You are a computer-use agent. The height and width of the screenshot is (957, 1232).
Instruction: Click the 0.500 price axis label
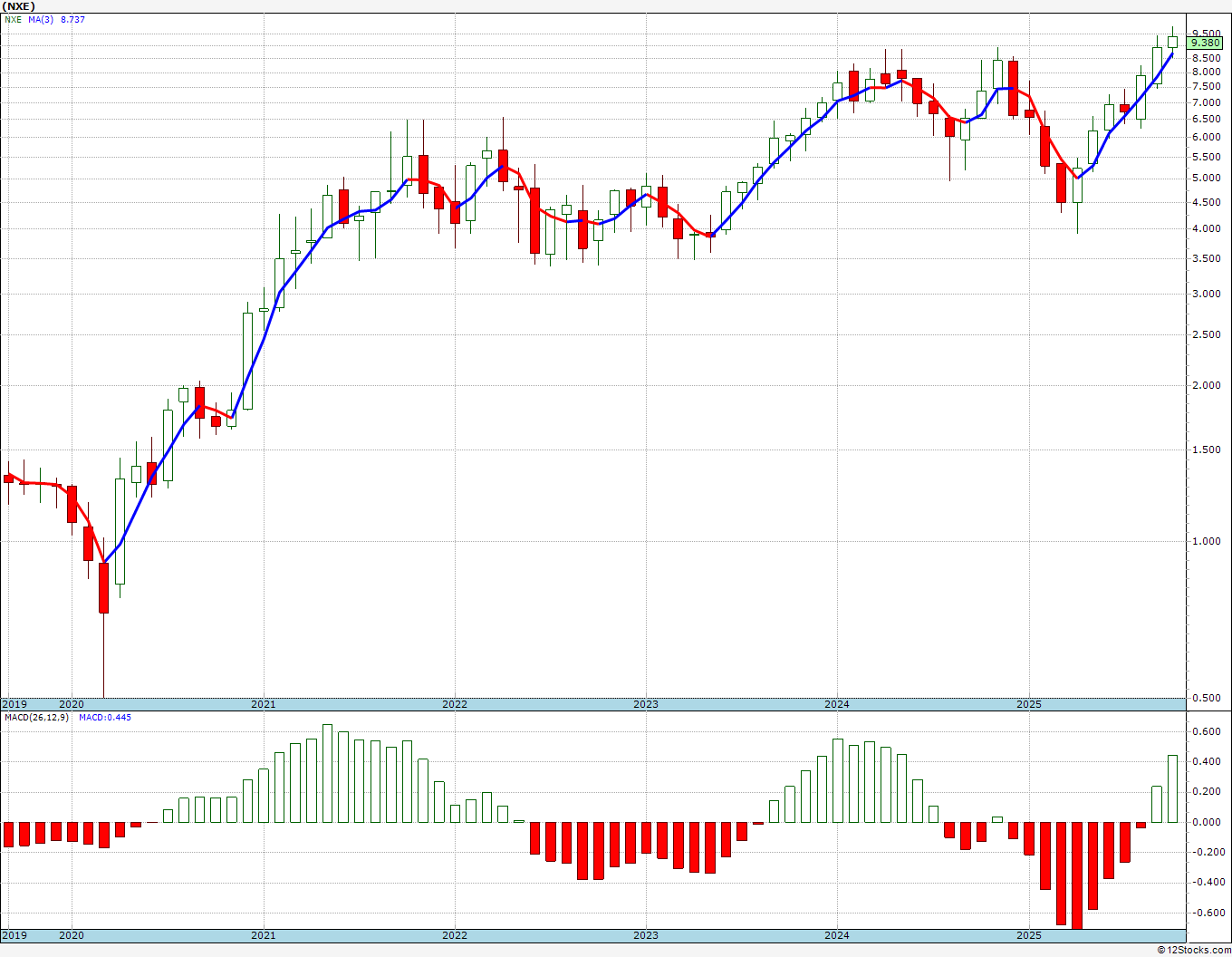pyautogui.click(x=1206, y=698)
